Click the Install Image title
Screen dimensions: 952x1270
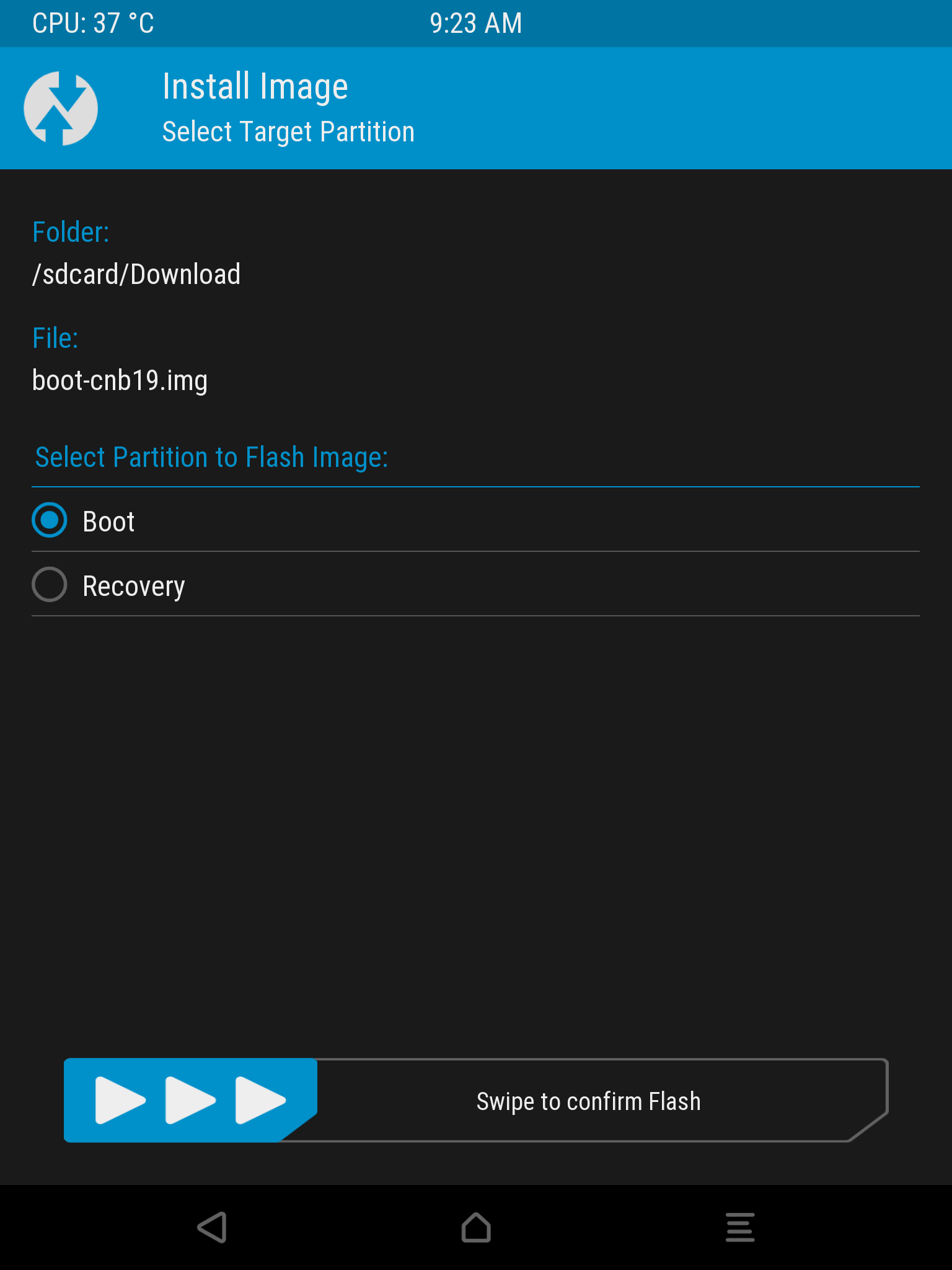click(255, 86)
